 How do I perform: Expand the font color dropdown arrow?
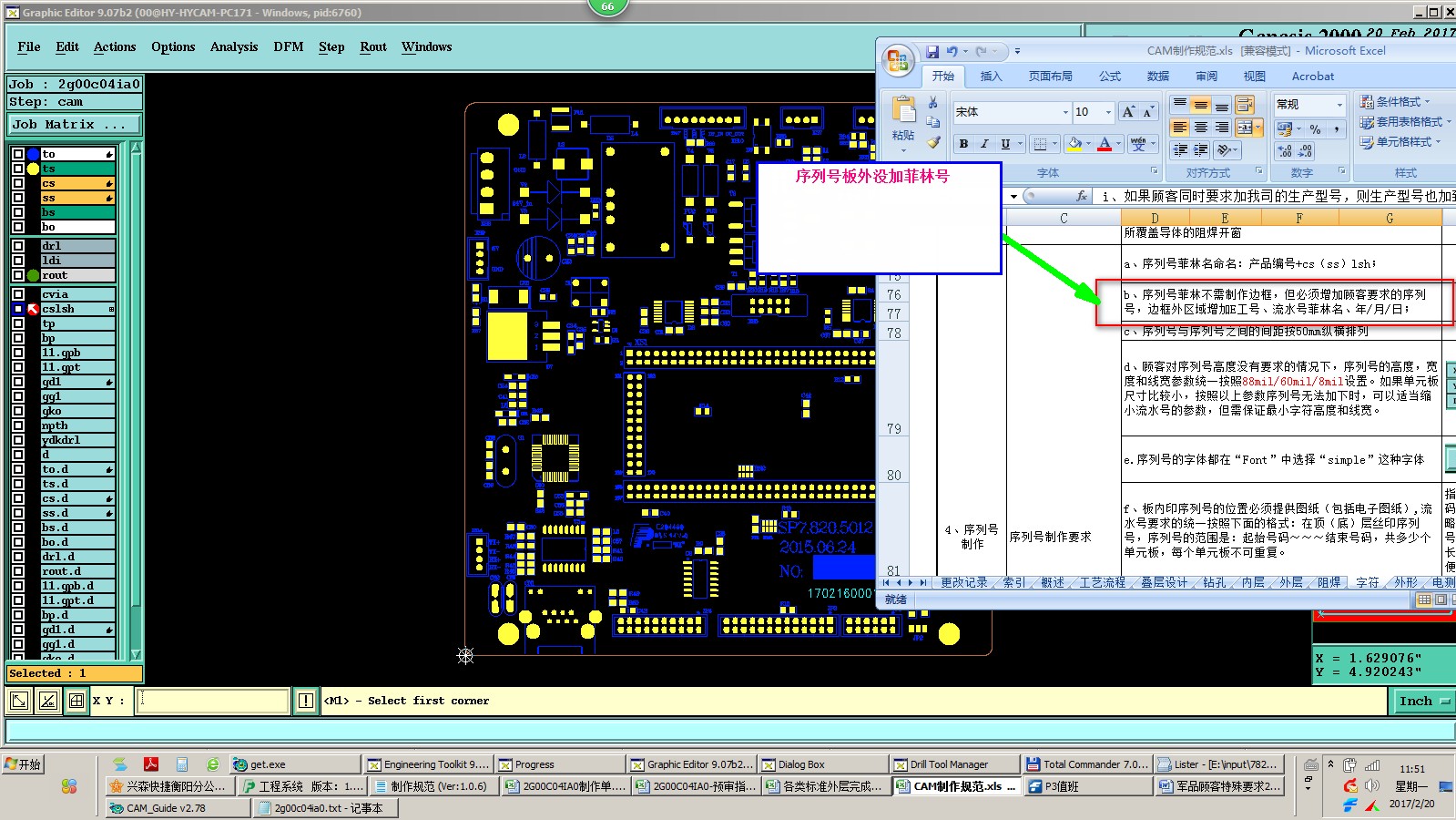click(1119, 144)
